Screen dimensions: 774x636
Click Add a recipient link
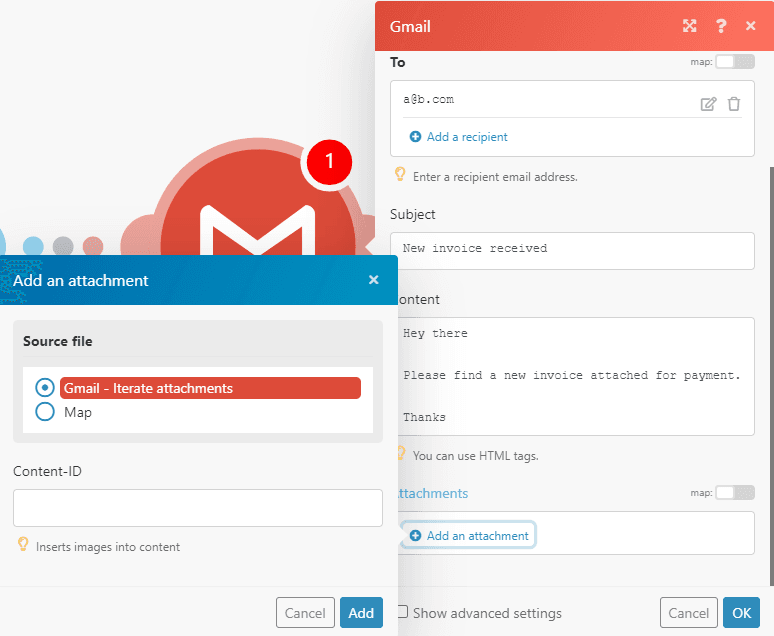(x=458, y=137)
